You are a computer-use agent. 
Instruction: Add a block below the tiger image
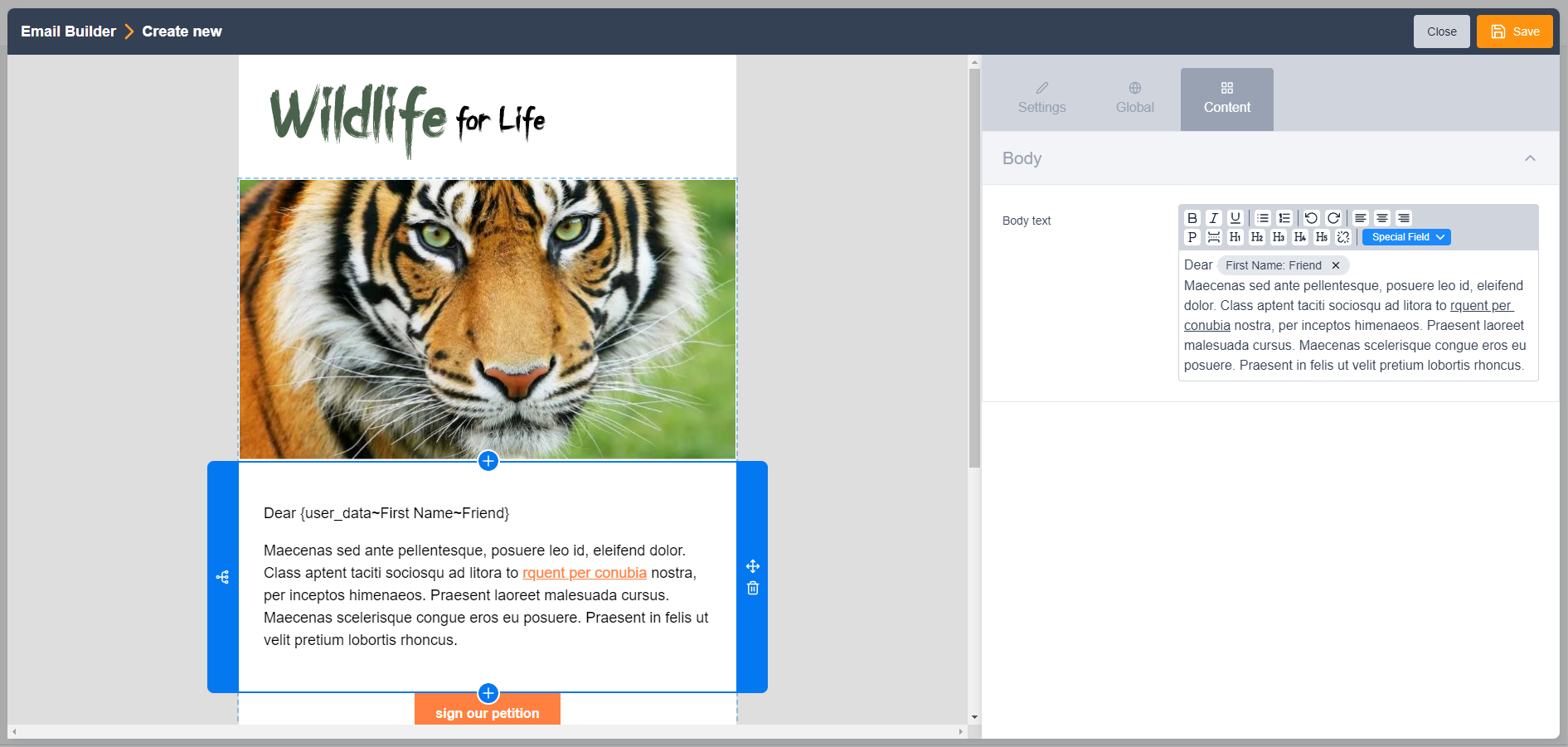[x=488, y=461]
